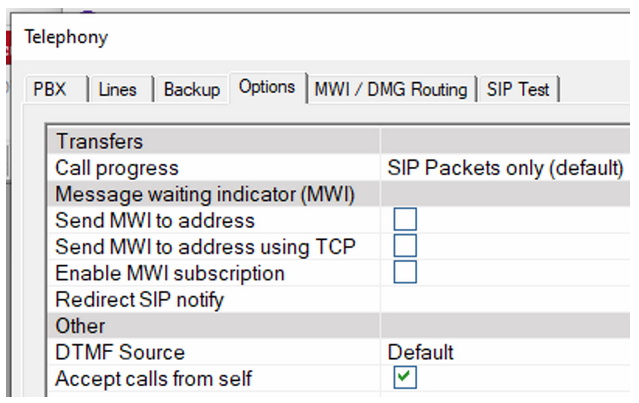The width and height of the screenshot is (639, 403).
Task: Collapse the Transfers section header
Action: (99, 141)
